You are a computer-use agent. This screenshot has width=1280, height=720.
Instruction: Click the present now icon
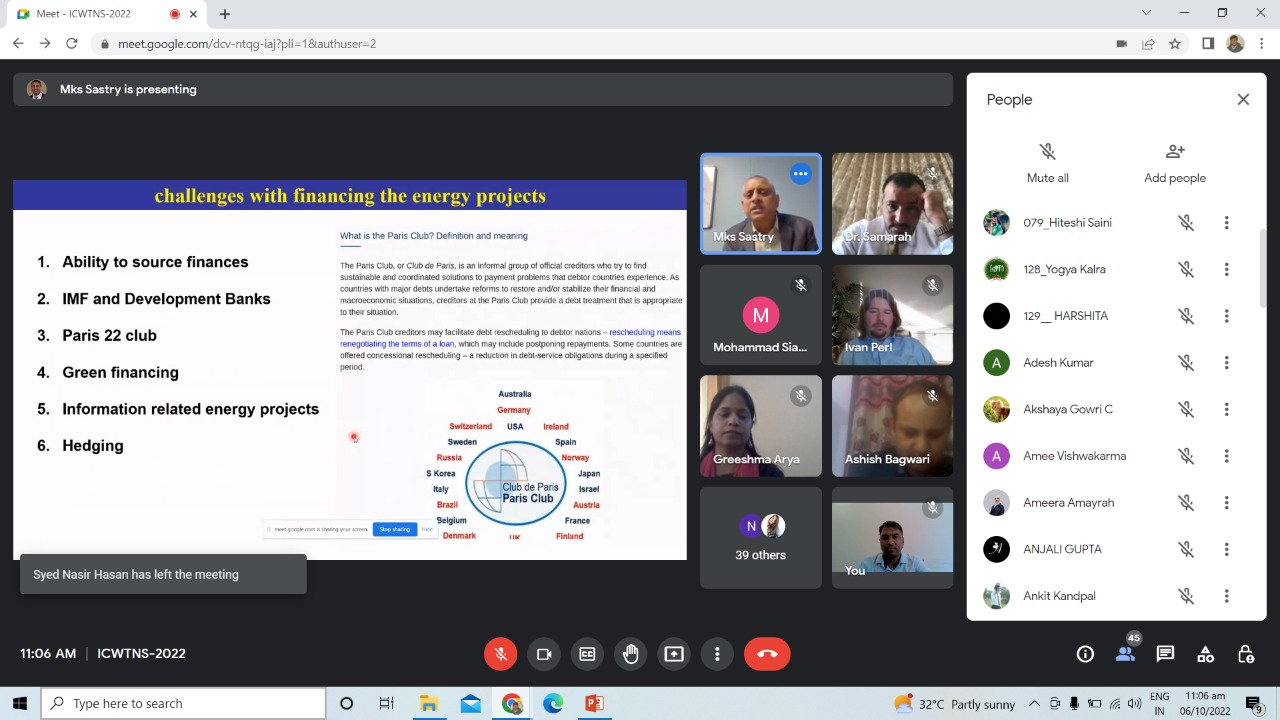(674, 654)
